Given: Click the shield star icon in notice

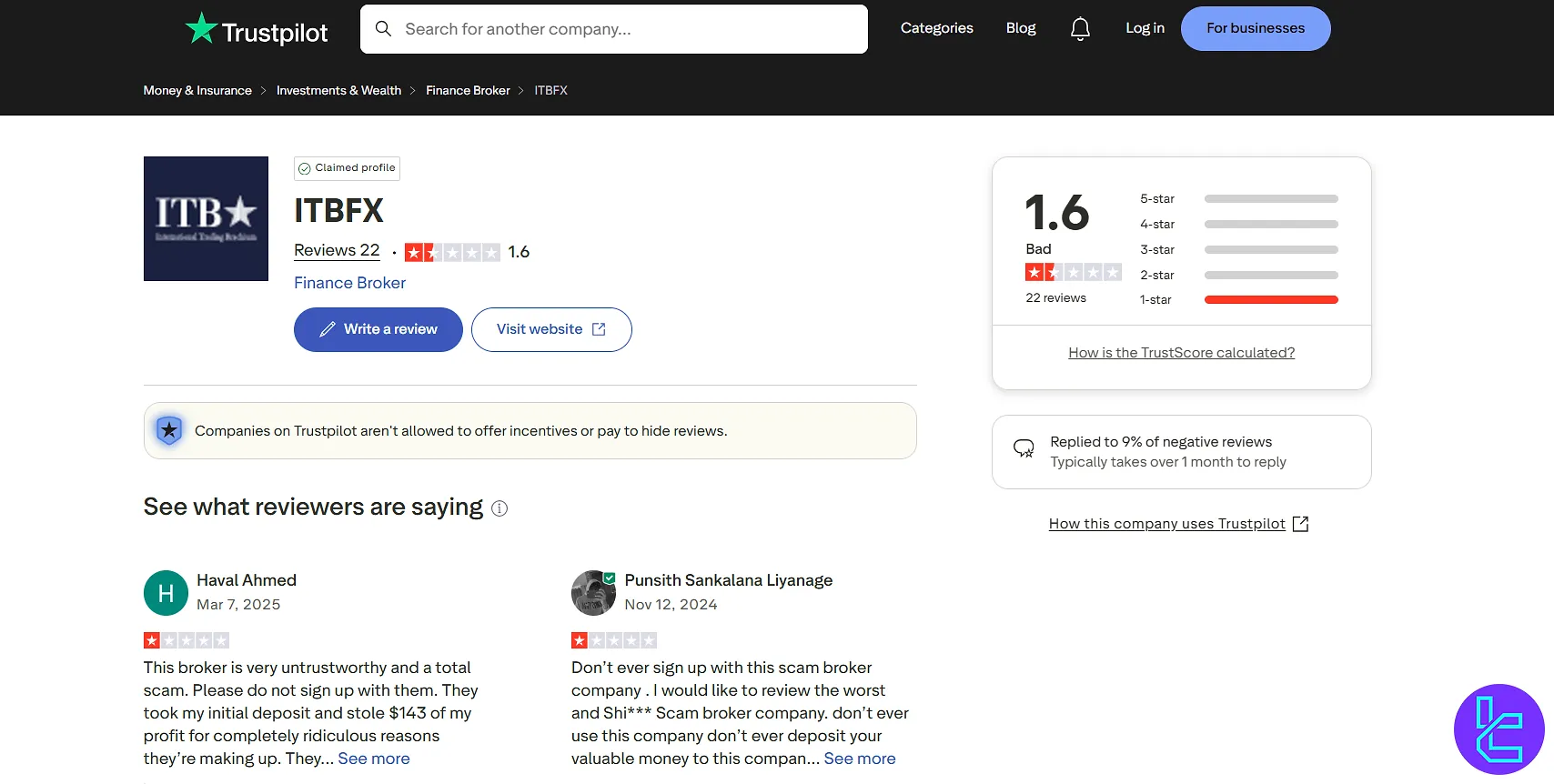Looking at the screenshot, I should point(169,430).
